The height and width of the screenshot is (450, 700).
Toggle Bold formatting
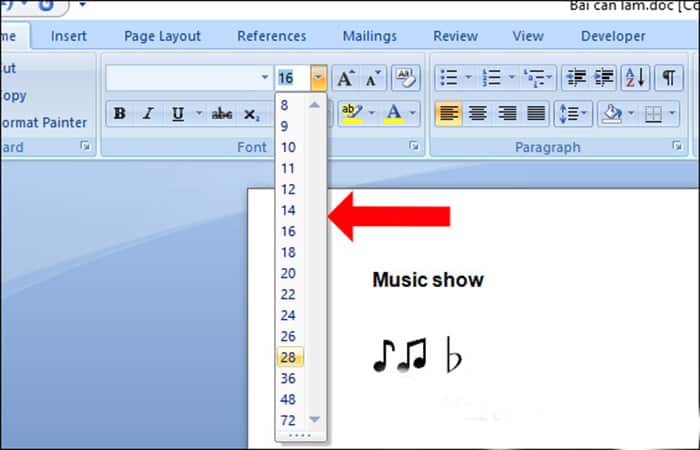tap(120, 114)
